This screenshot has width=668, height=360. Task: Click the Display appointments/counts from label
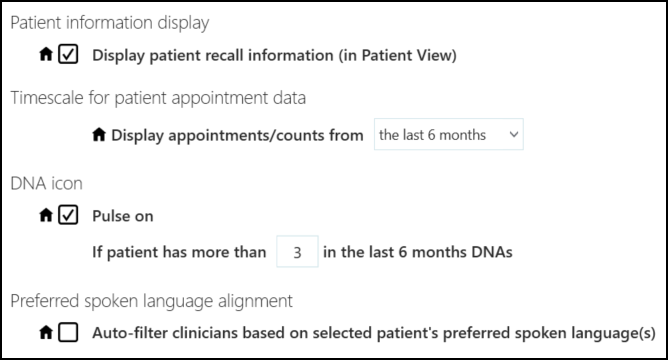tap(237, 135)
